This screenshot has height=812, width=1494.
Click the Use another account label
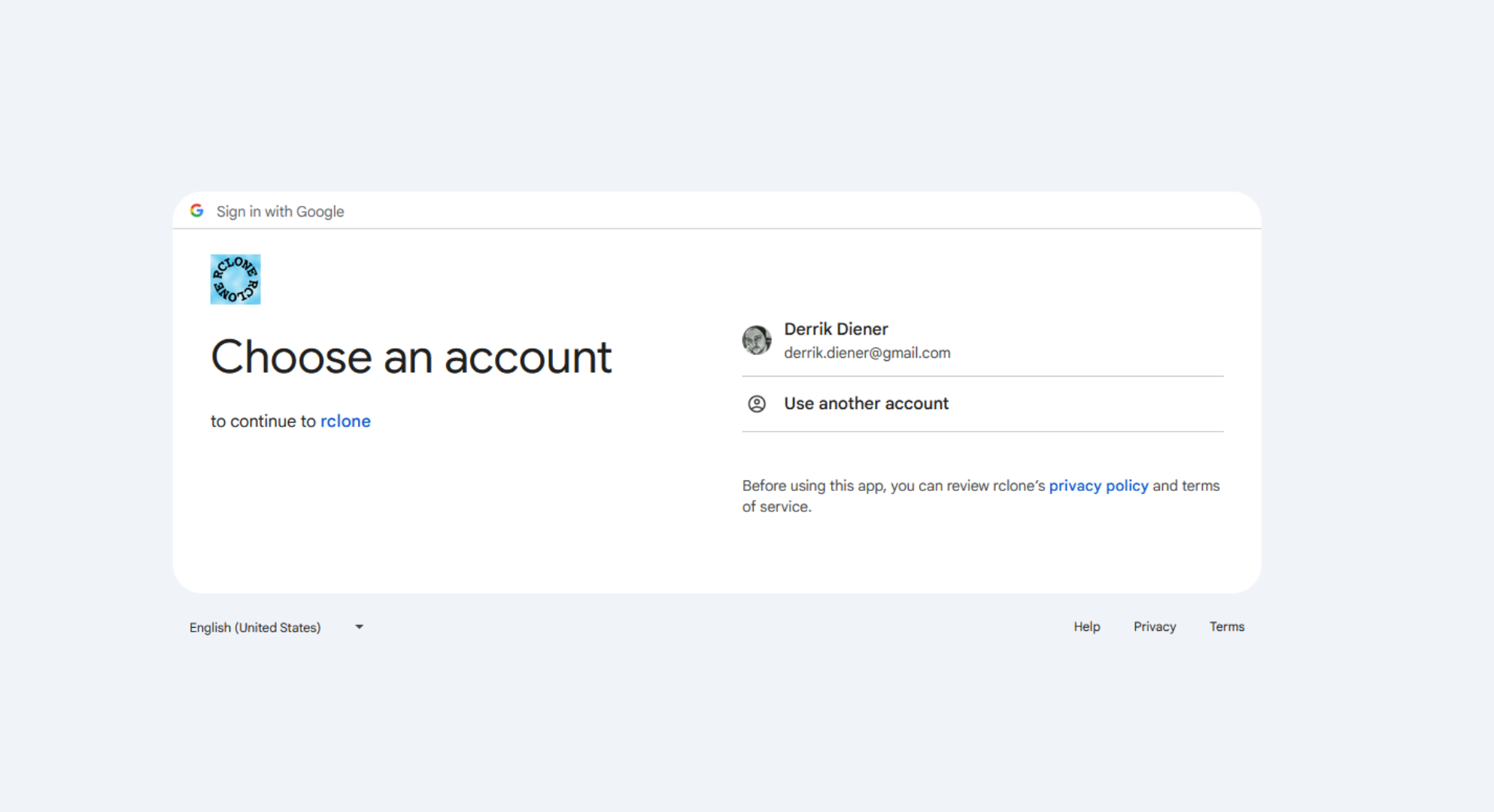(x=867, y=404)
